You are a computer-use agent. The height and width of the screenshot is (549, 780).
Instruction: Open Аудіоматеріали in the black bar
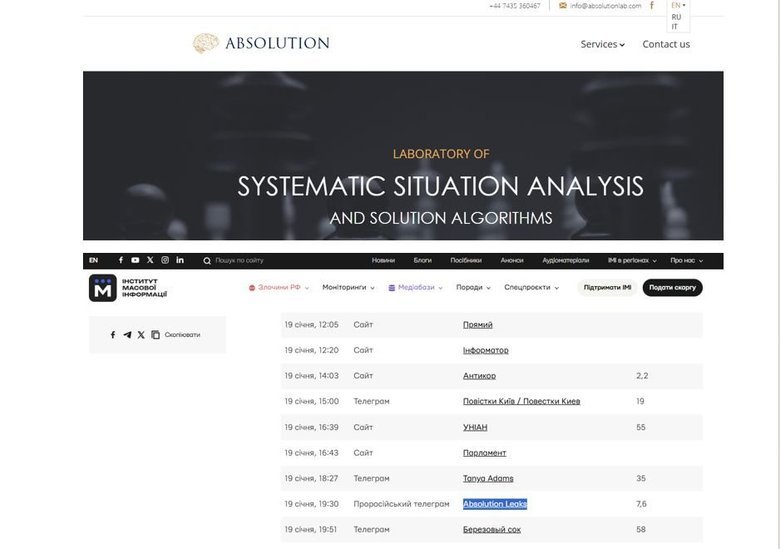tap(566, 260)
